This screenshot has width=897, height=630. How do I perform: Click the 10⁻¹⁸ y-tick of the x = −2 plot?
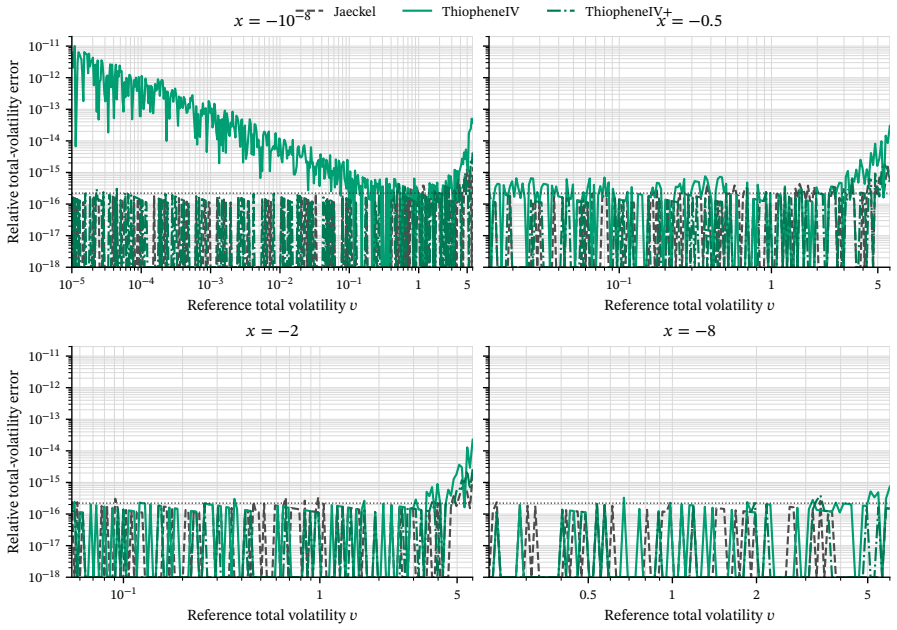pos(46,576)
